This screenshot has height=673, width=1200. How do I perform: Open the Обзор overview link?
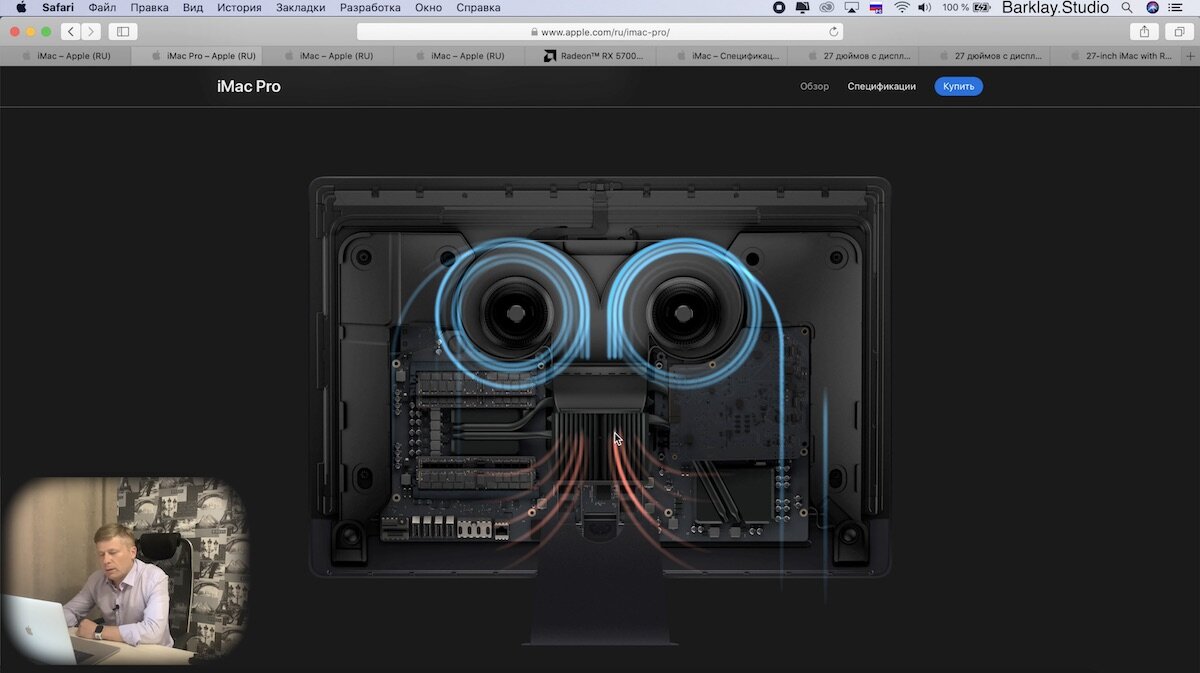[x=814, y=86]
